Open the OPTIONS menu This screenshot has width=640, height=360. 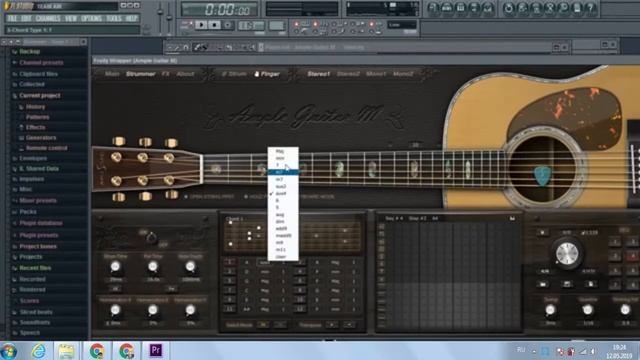coord(91,18)
